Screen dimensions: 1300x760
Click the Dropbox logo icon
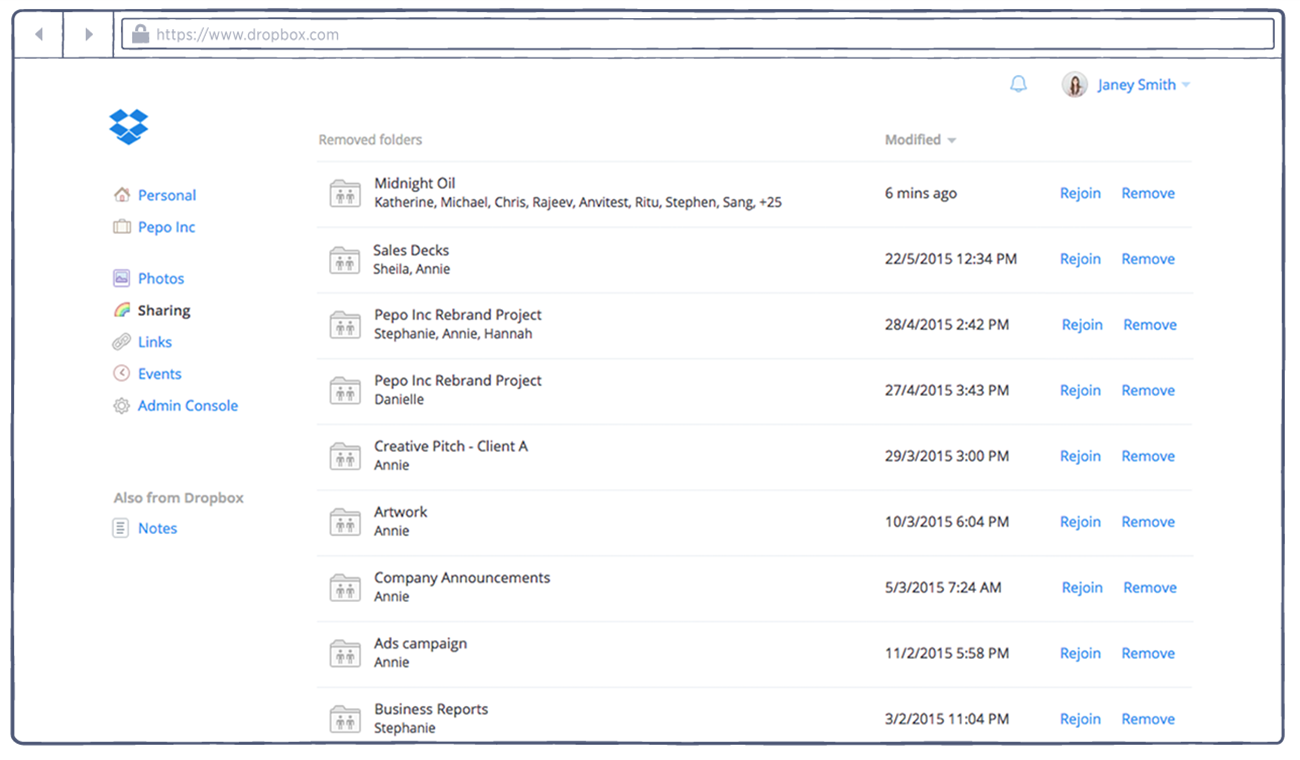(129, 126)
